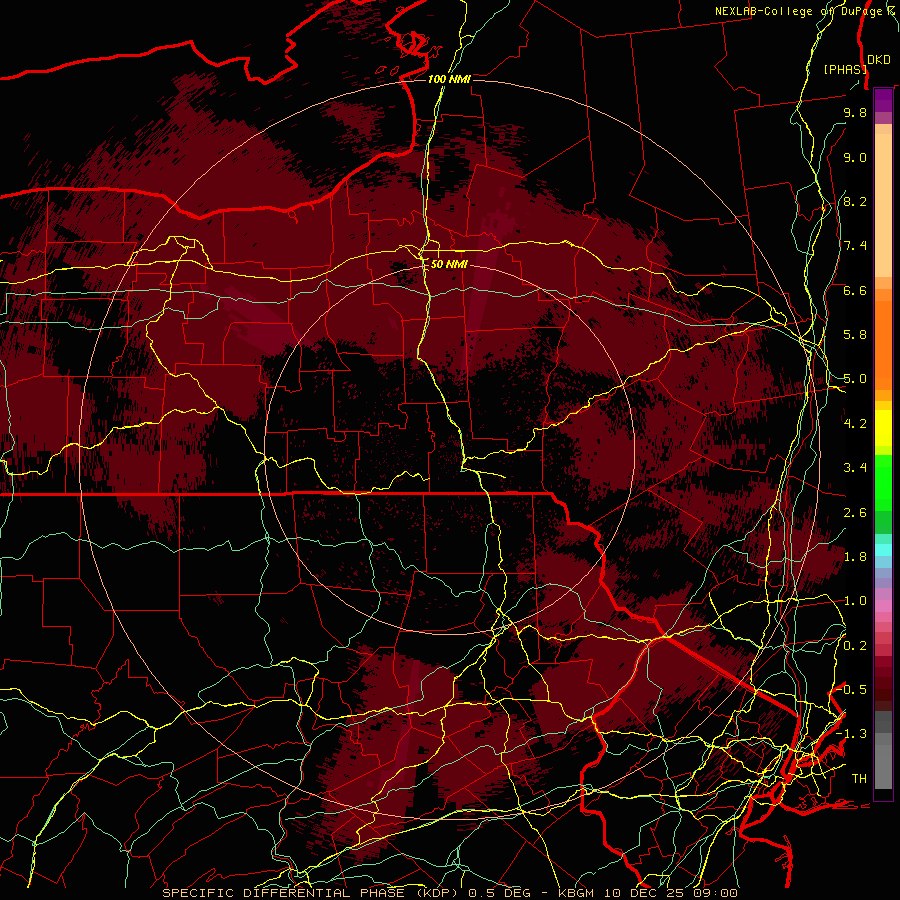Pick the orange color bar segment

coord(883,345)
